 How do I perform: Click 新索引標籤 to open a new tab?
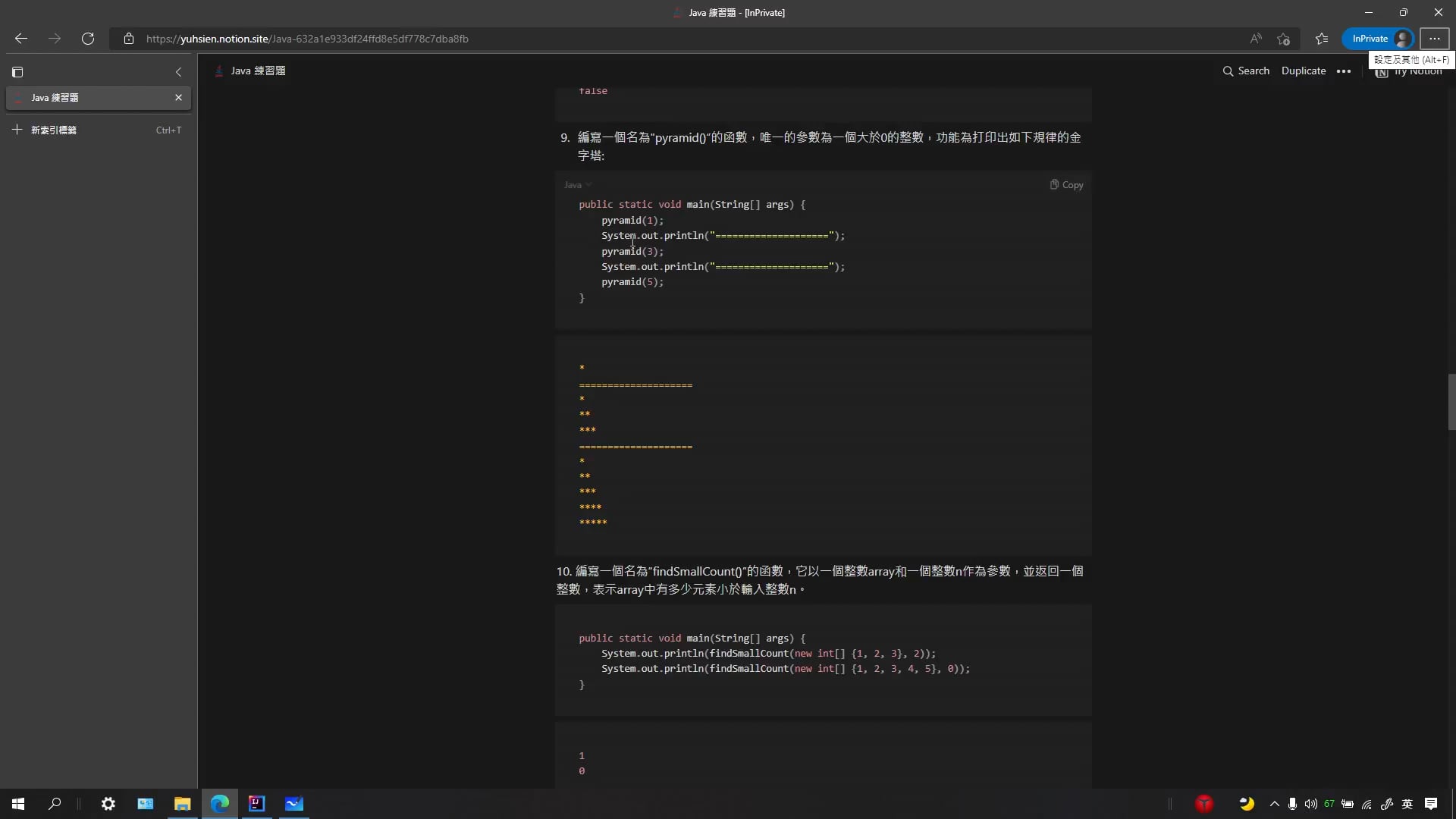click(x=52, y=130)
